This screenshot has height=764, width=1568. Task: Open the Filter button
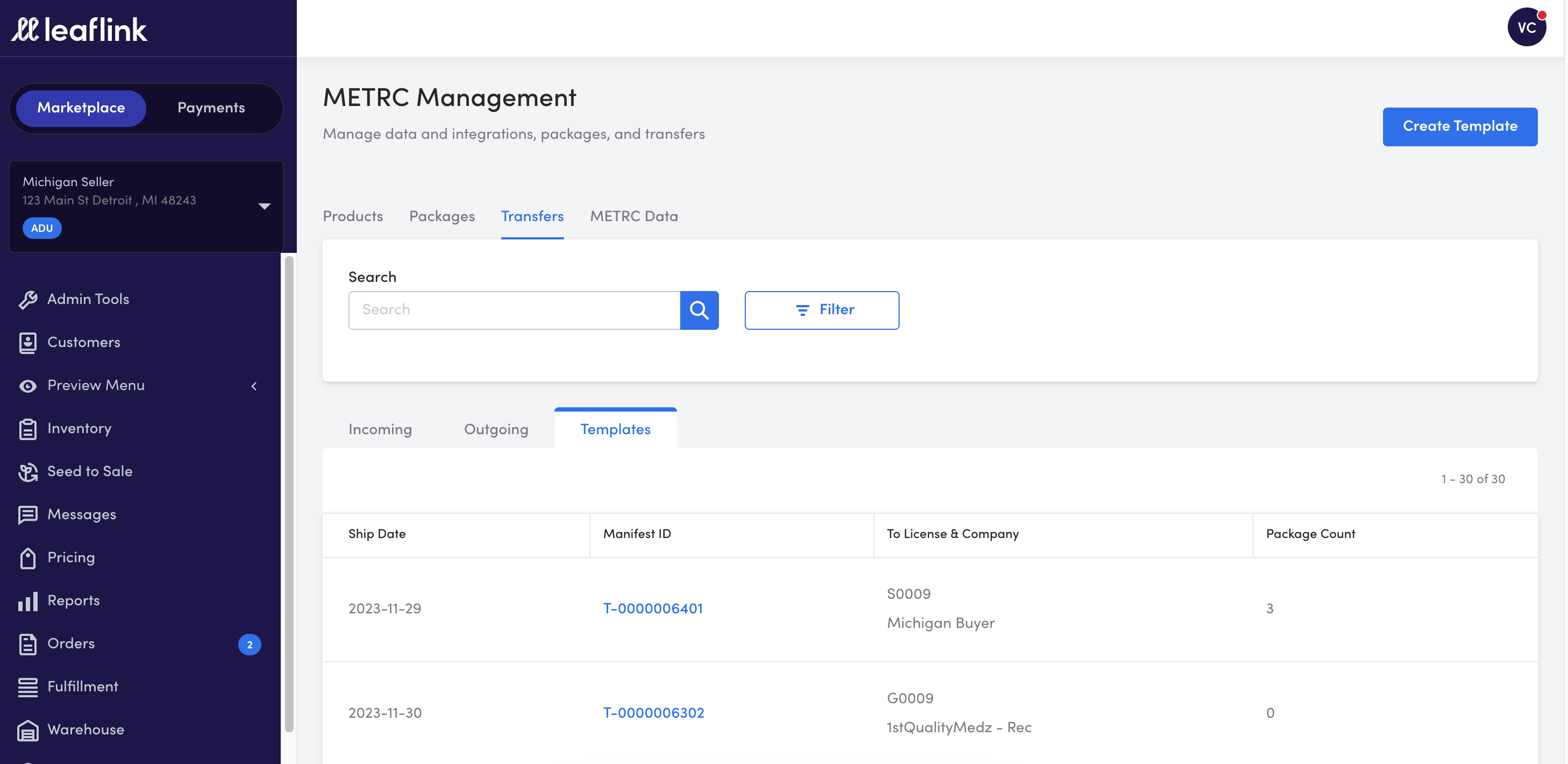(x=822, y=310)
